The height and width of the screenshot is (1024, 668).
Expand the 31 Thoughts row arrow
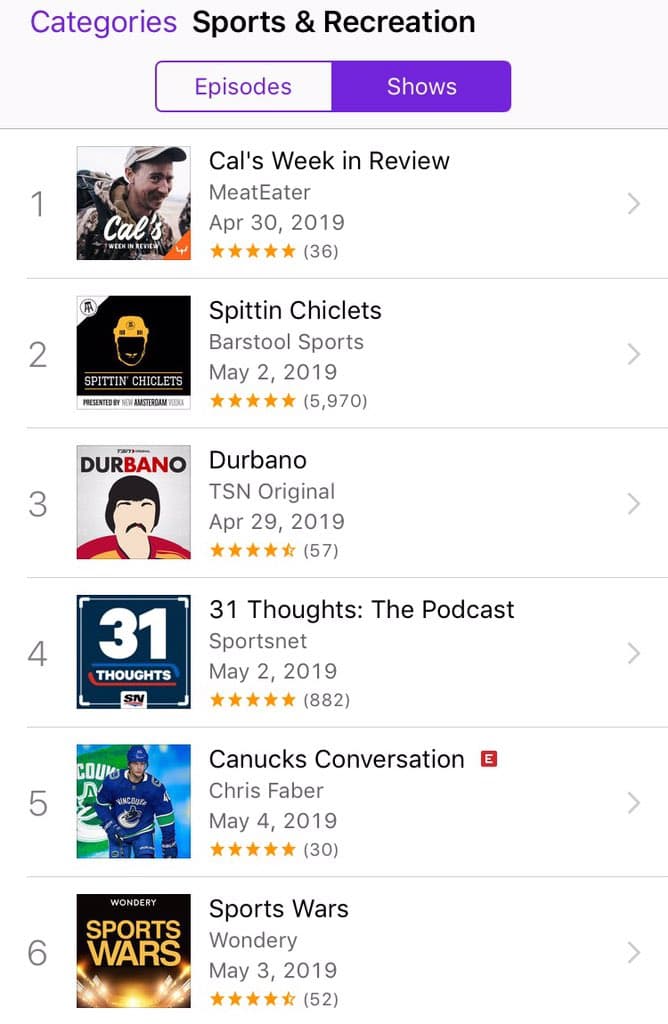[633, 653]
